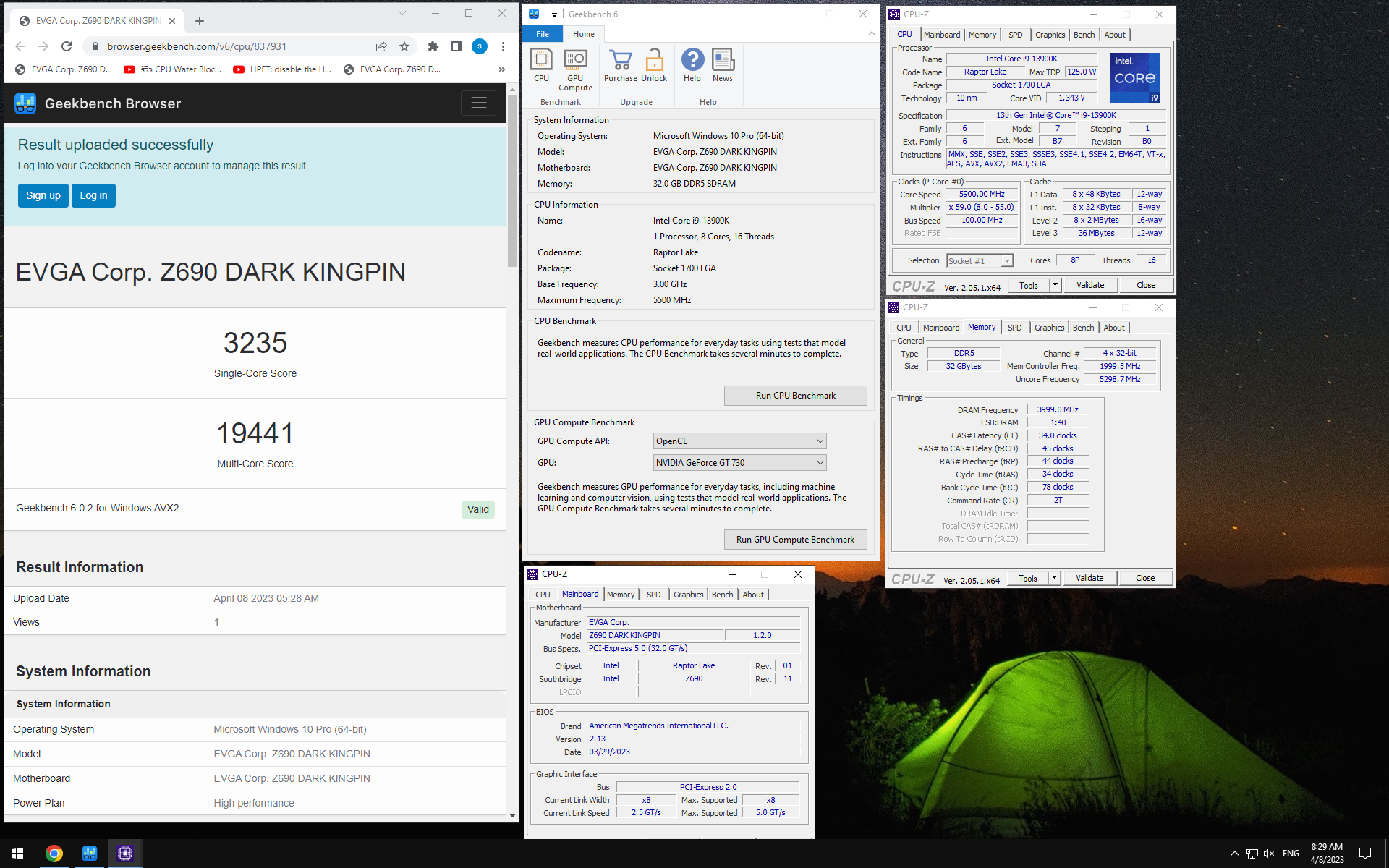
Task: Click the browser forward arrow
Action: [43, 46]
